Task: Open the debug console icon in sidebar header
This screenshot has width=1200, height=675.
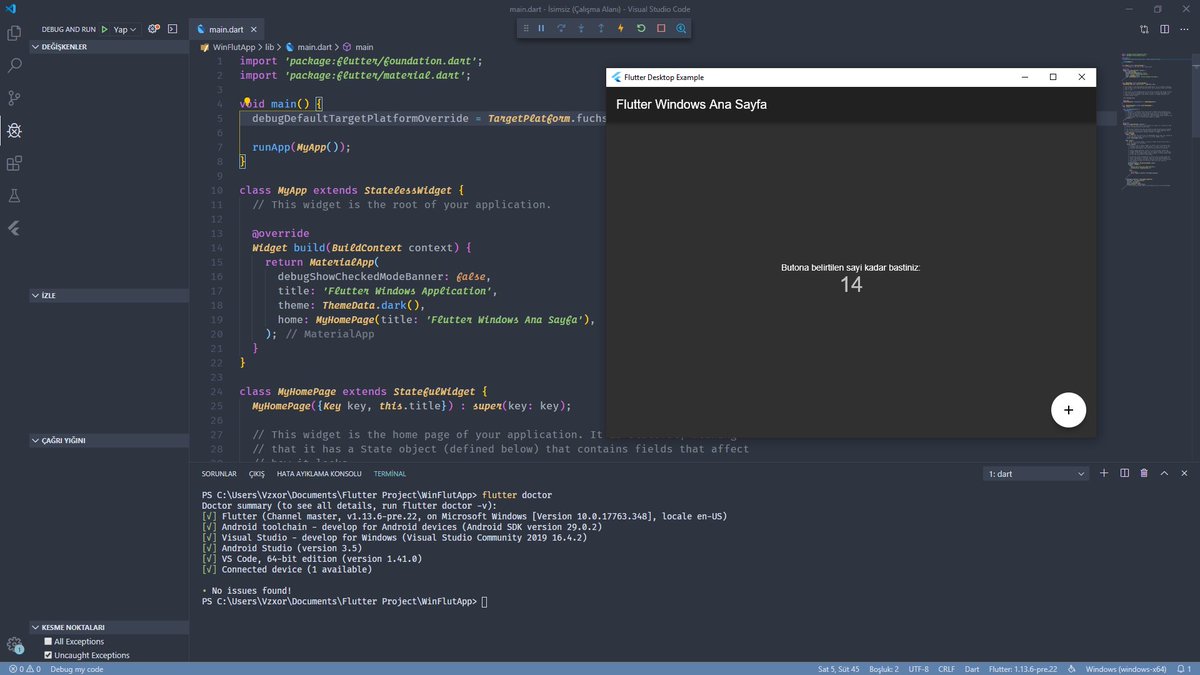Action: click(173, 30)
